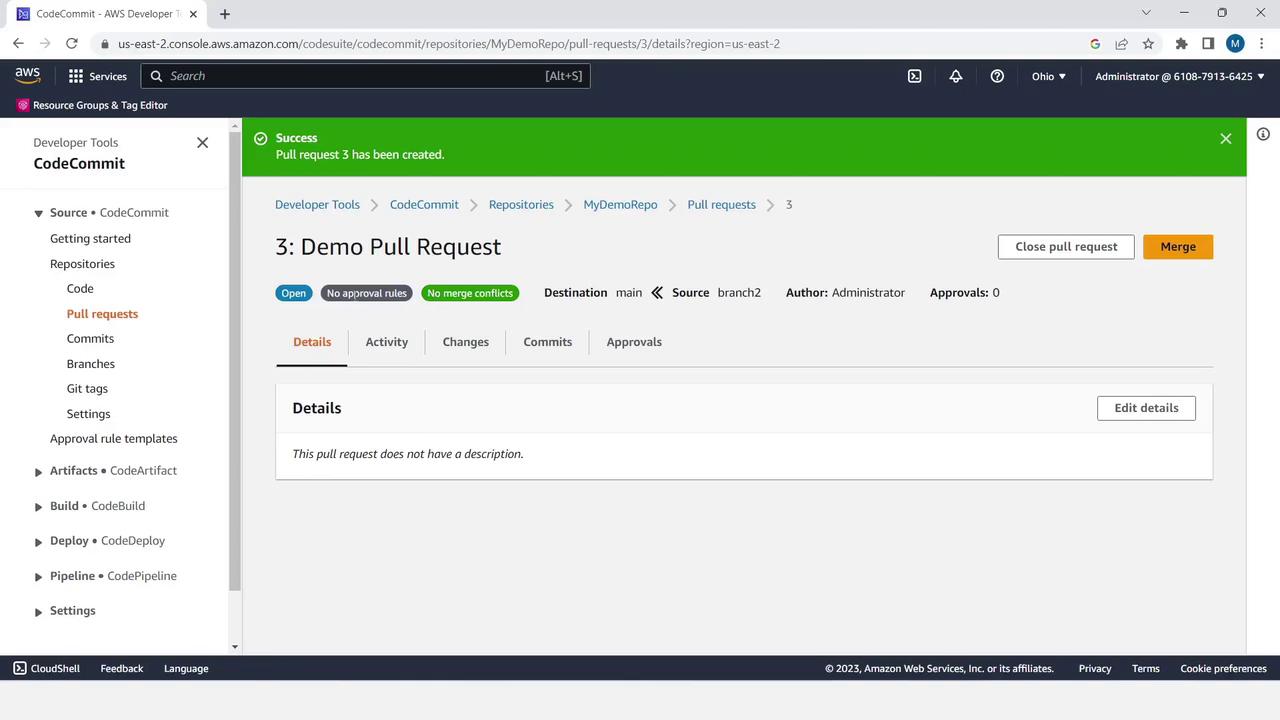Viewport: 1280px width, 720px height.
Task: Open the Chrome profile avatar
Action: 1235,44
